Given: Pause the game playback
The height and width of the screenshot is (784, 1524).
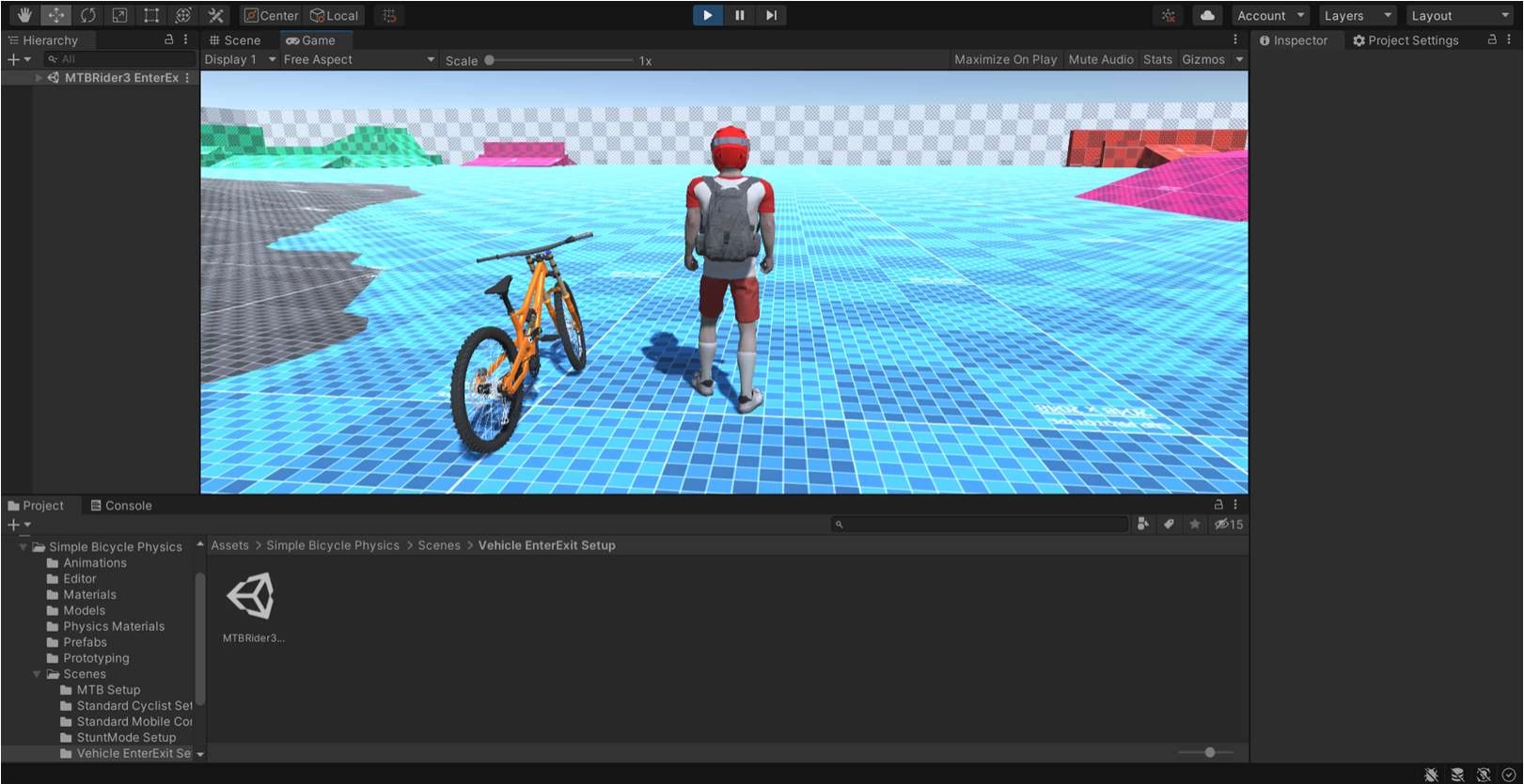Looking at the screenshot, I should [x=740, y=15].
